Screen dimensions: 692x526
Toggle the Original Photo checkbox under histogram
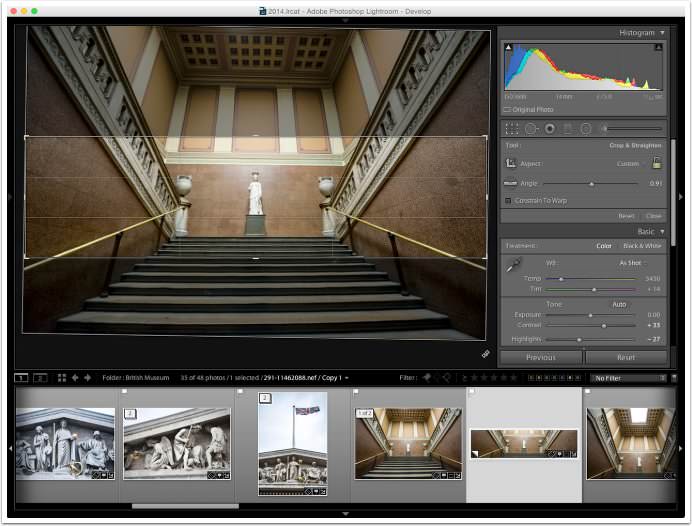507,109
